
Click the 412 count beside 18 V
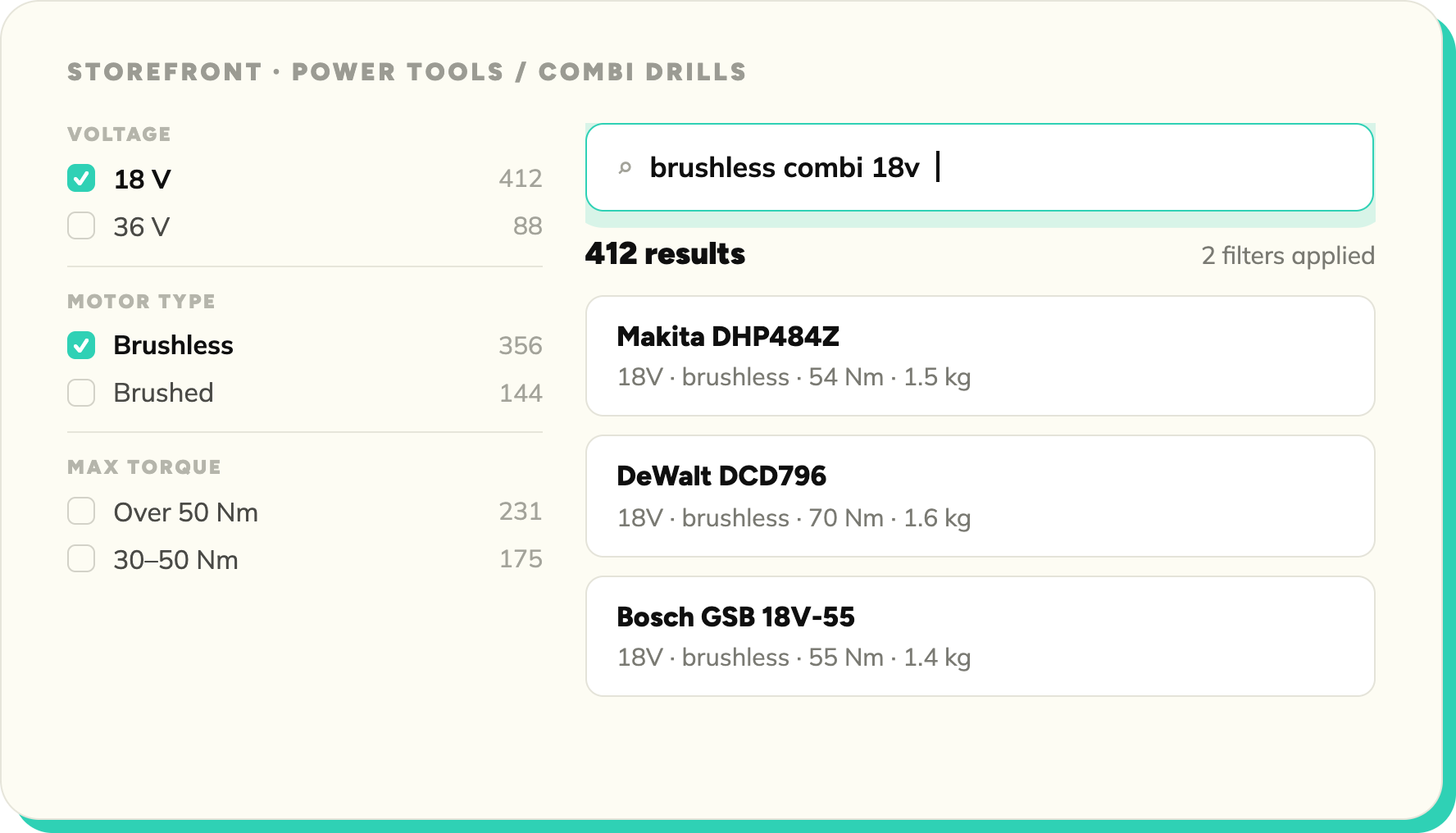click(521, 179)
